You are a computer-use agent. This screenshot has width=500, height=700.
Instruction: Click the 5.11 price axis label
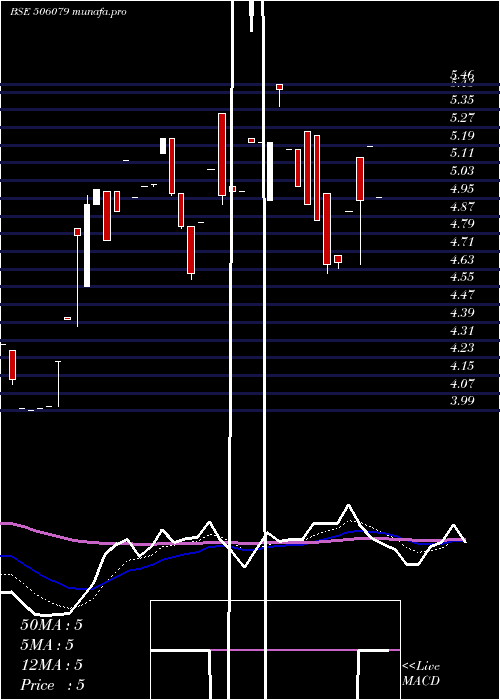pos(462,153)
